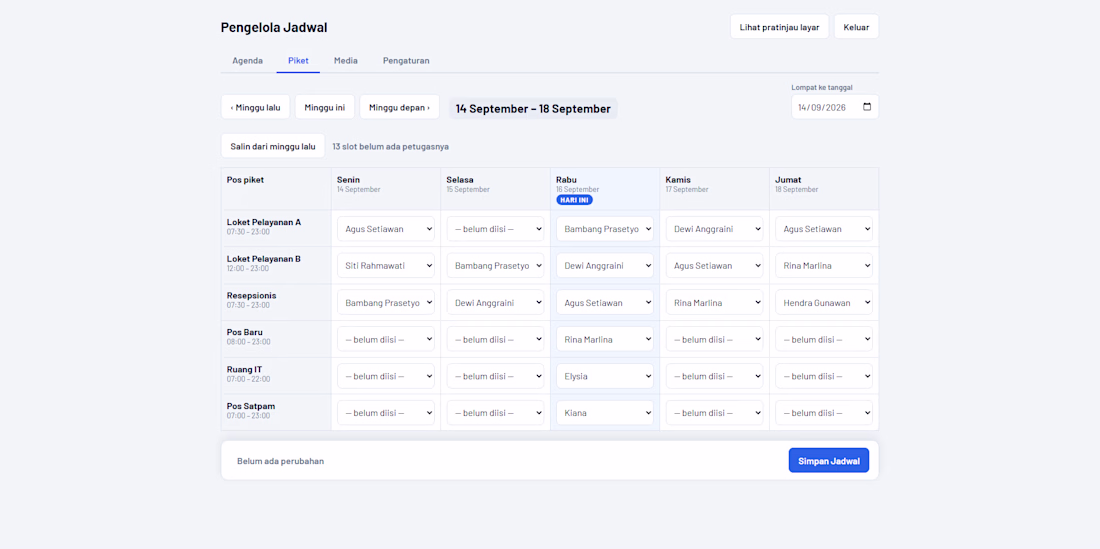Open Loket Pelayanan A Senin dropdown
The height and width of the screenshot is (549, 1100).
coord(386,229)
